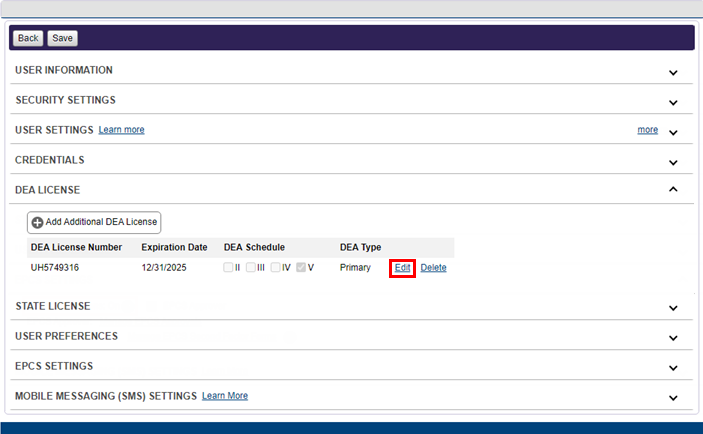
Task: Delete the DEA license UH5749316
Action: tap(433, 268)
